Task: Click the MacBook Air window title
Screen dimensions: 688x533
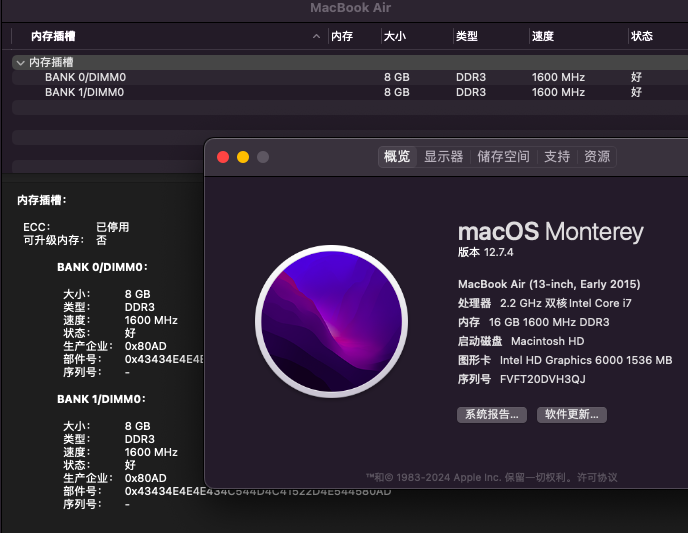Action: (351, 8)
